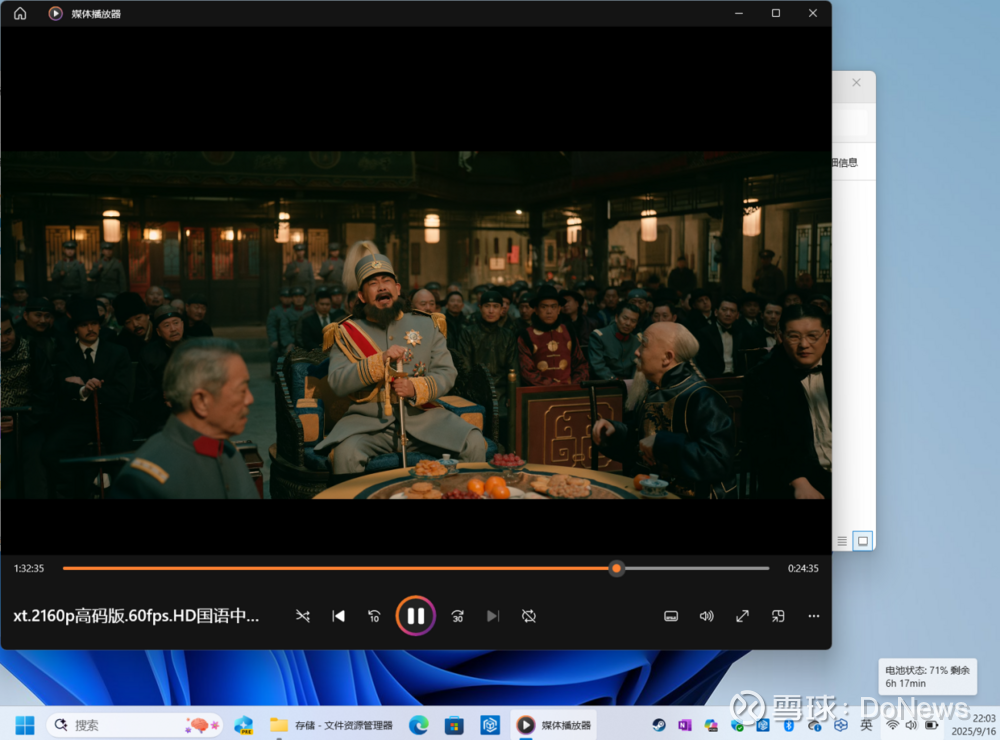Open the Wi-Fi network tray icon
This screenshot has width=1000, height=740.
point(892,725)
